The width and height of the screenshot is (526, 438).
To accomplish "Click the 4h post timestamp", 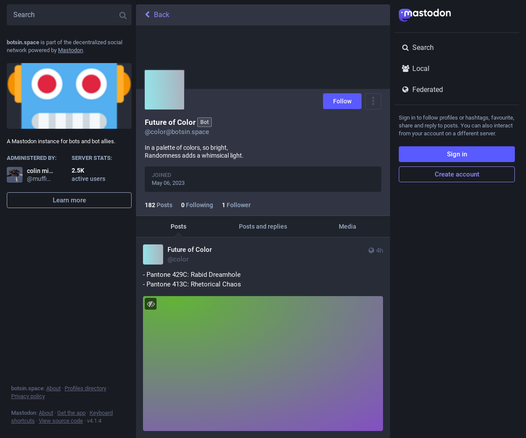I will coord(379,250).
